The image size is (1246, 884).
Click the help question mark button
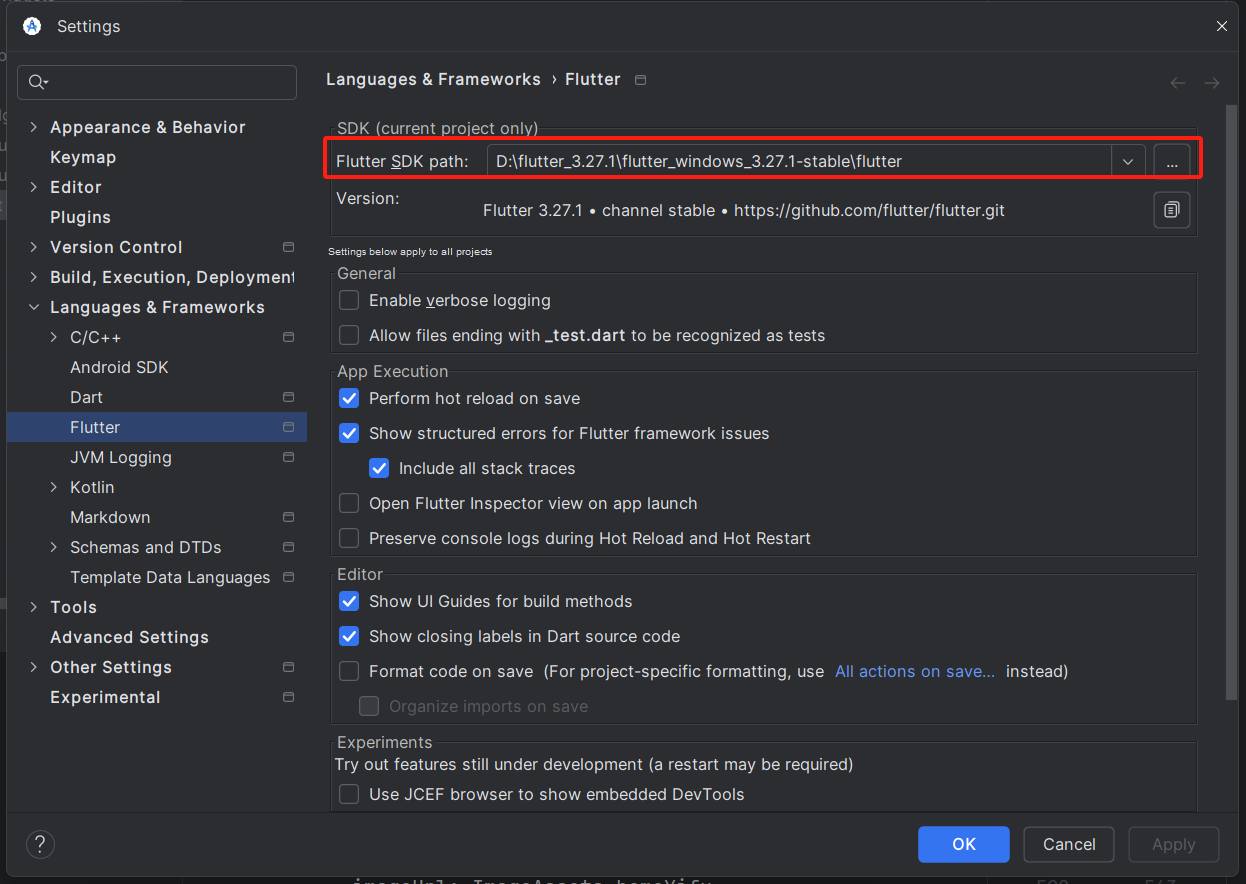(40, 844)
